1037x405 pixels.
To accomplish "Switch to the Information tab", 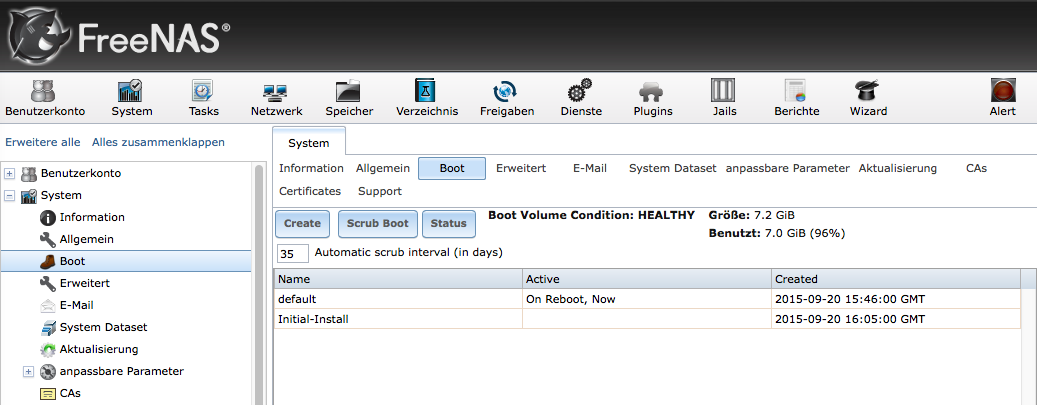I will [311, 168].
